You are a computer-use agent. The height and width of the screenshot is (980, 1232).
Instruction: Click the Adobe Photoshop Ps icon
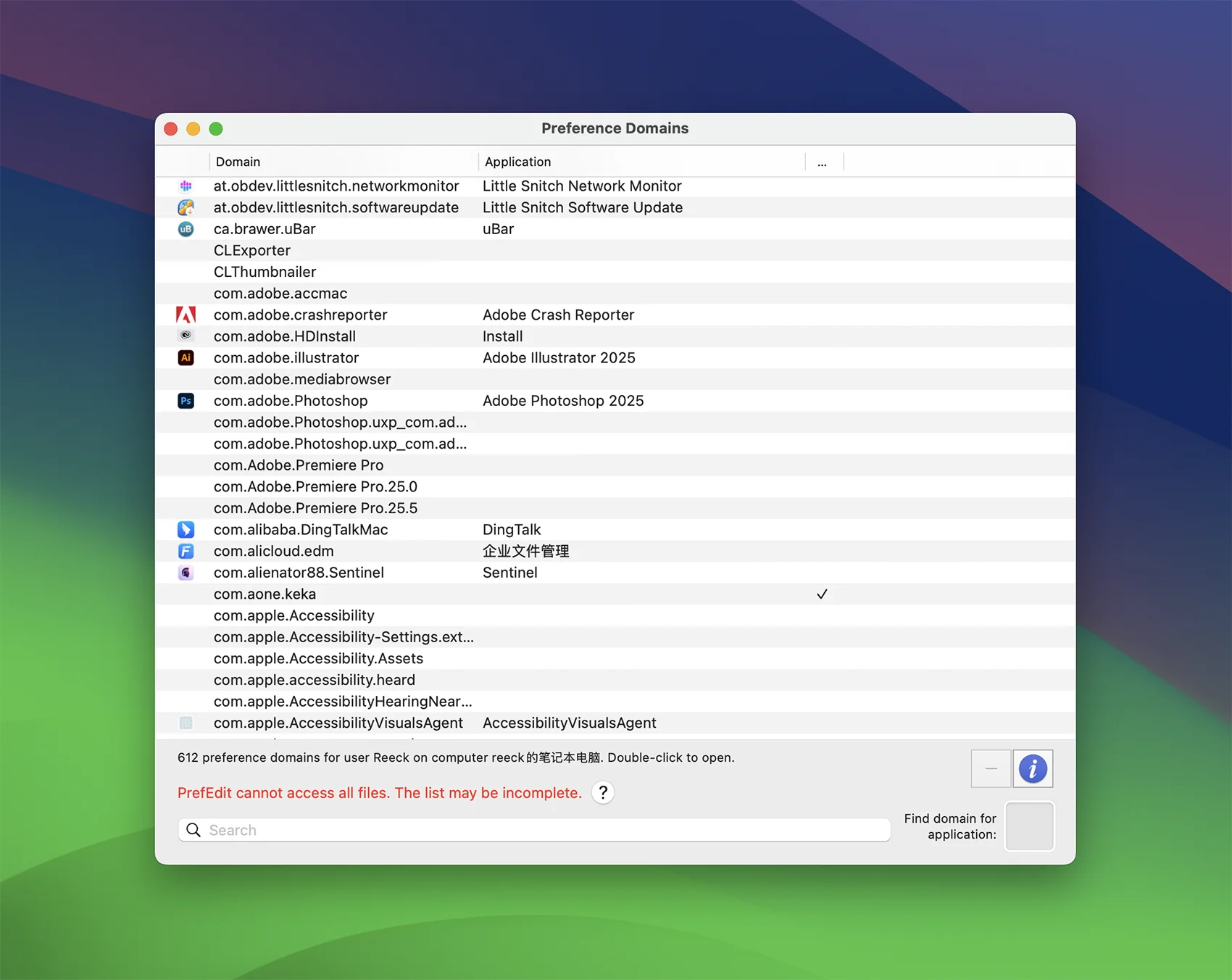[186, 401]
